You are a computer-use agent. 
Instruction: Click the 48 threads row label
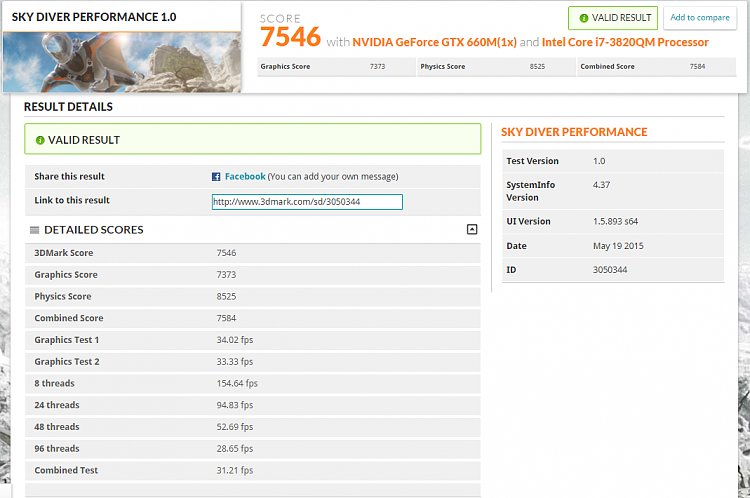click(57, 427)
